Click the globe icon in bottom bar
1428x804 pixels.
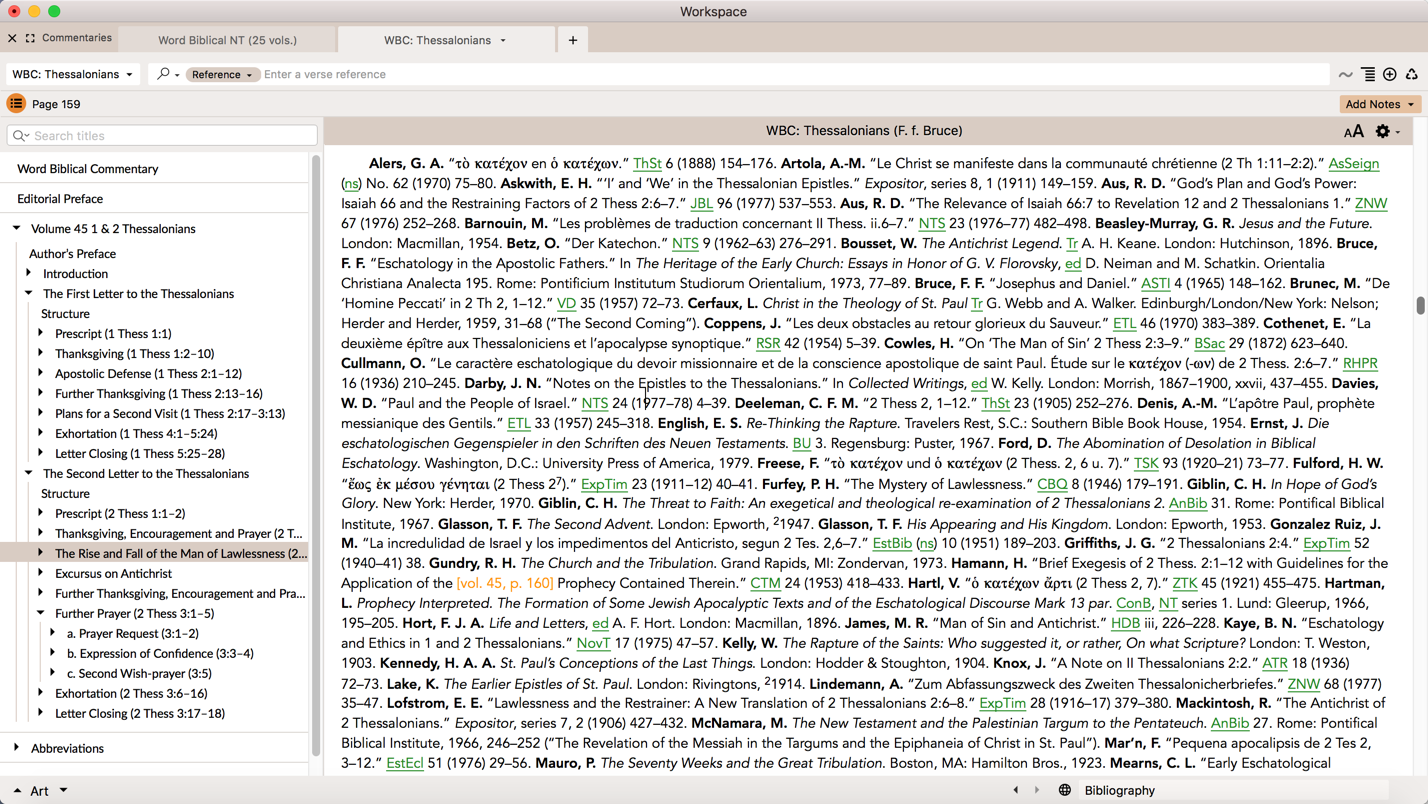pos(1065,790)
